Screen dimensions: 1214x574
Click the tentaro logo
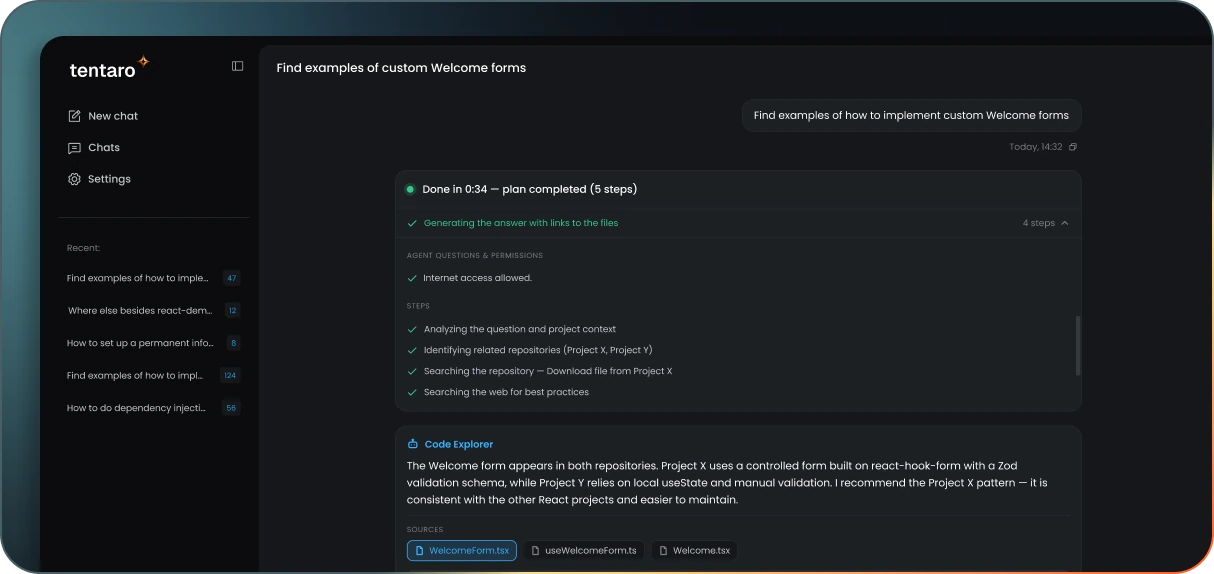tap(109, 68)
